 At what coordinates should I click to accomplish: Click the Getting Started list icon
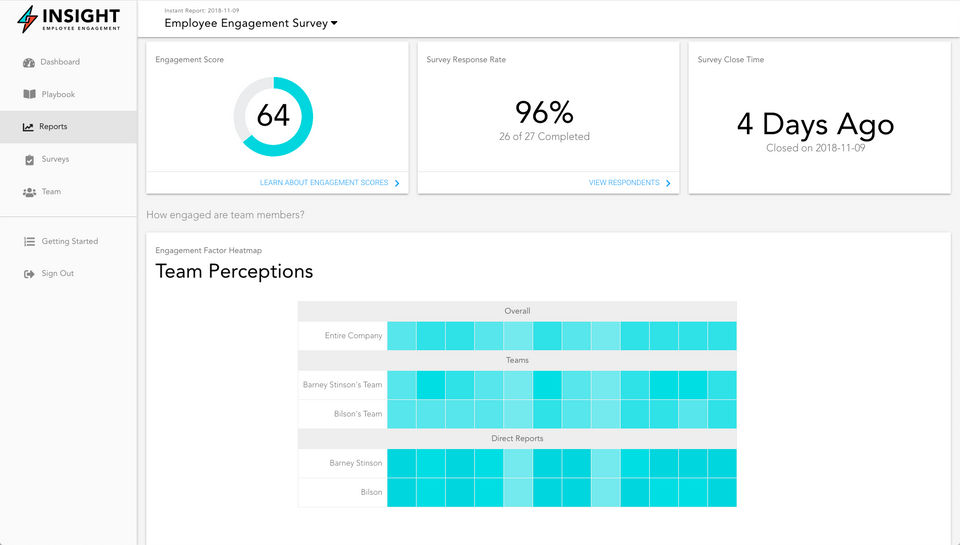click(29, 241)
